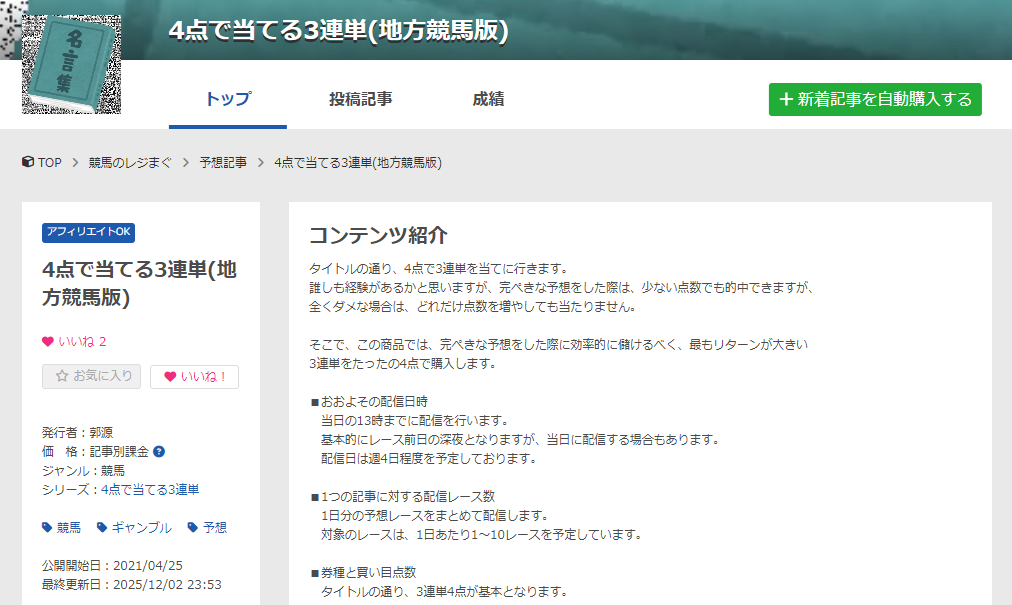Click the アフィリエイトOK badge
The height and width of the screenshot is (605, 1012).
[88, 232]
